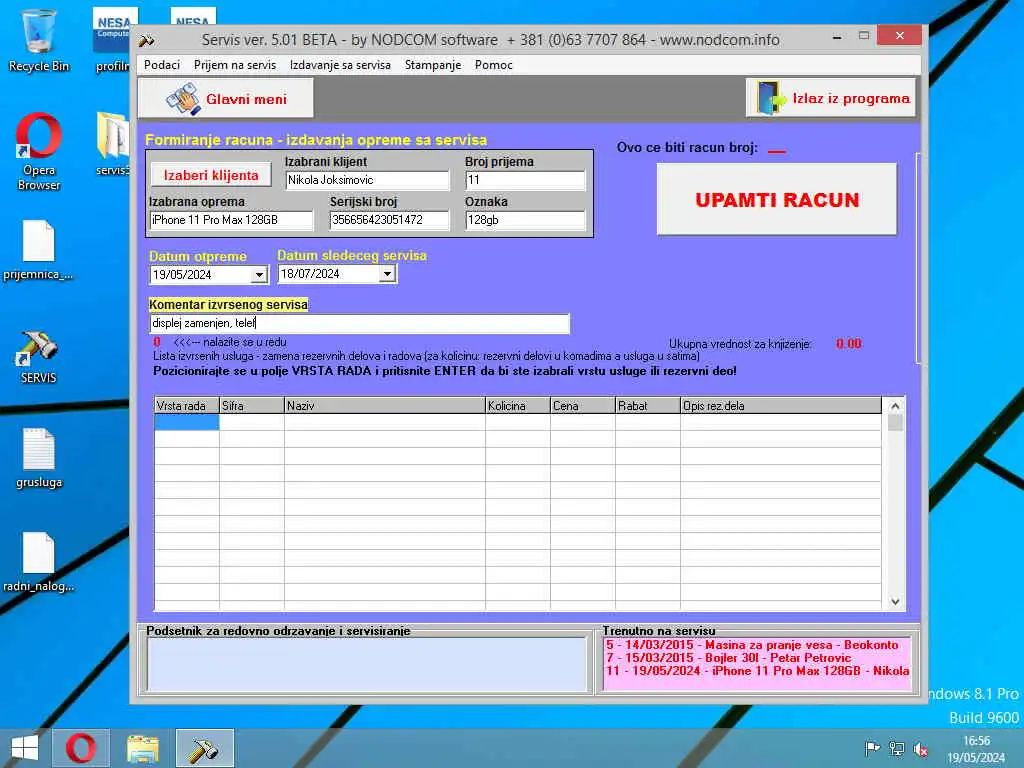Select service entry 7 Bojler 30l
The image size is (1024, 768).
click(x=728, y=658)
